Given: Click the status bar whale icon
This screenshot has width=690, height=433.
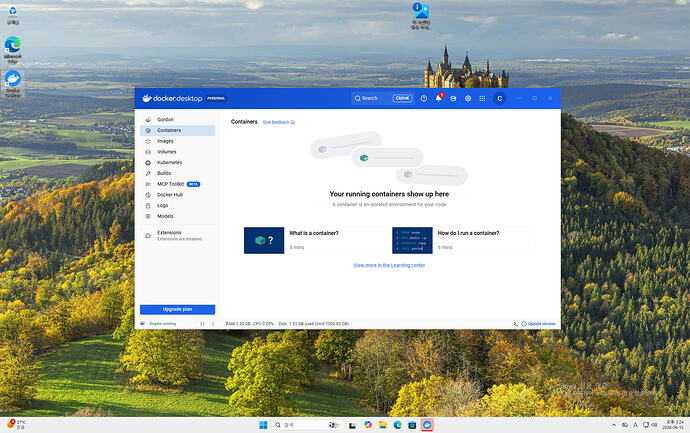Looking at the screenshot, I should click(x=143, y=323).
